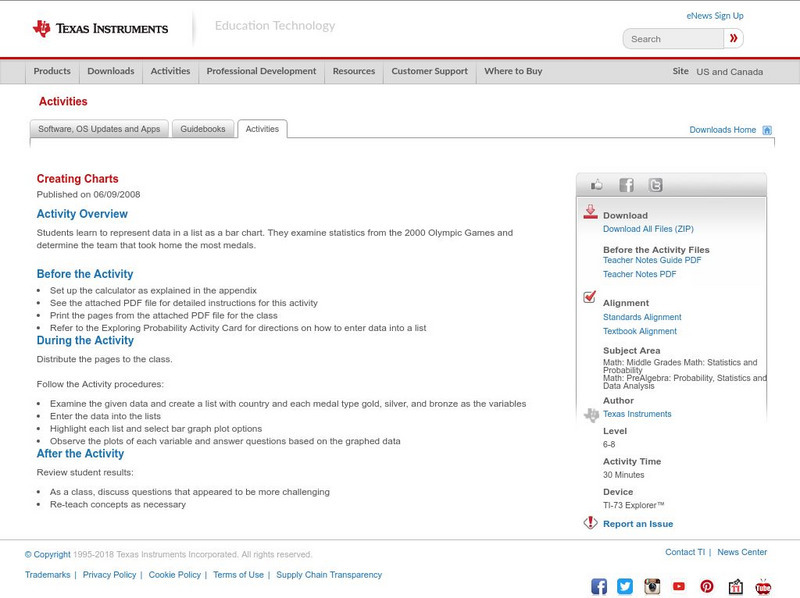Open the footer TI blog gift-box icon

click(x=735, y=587)
